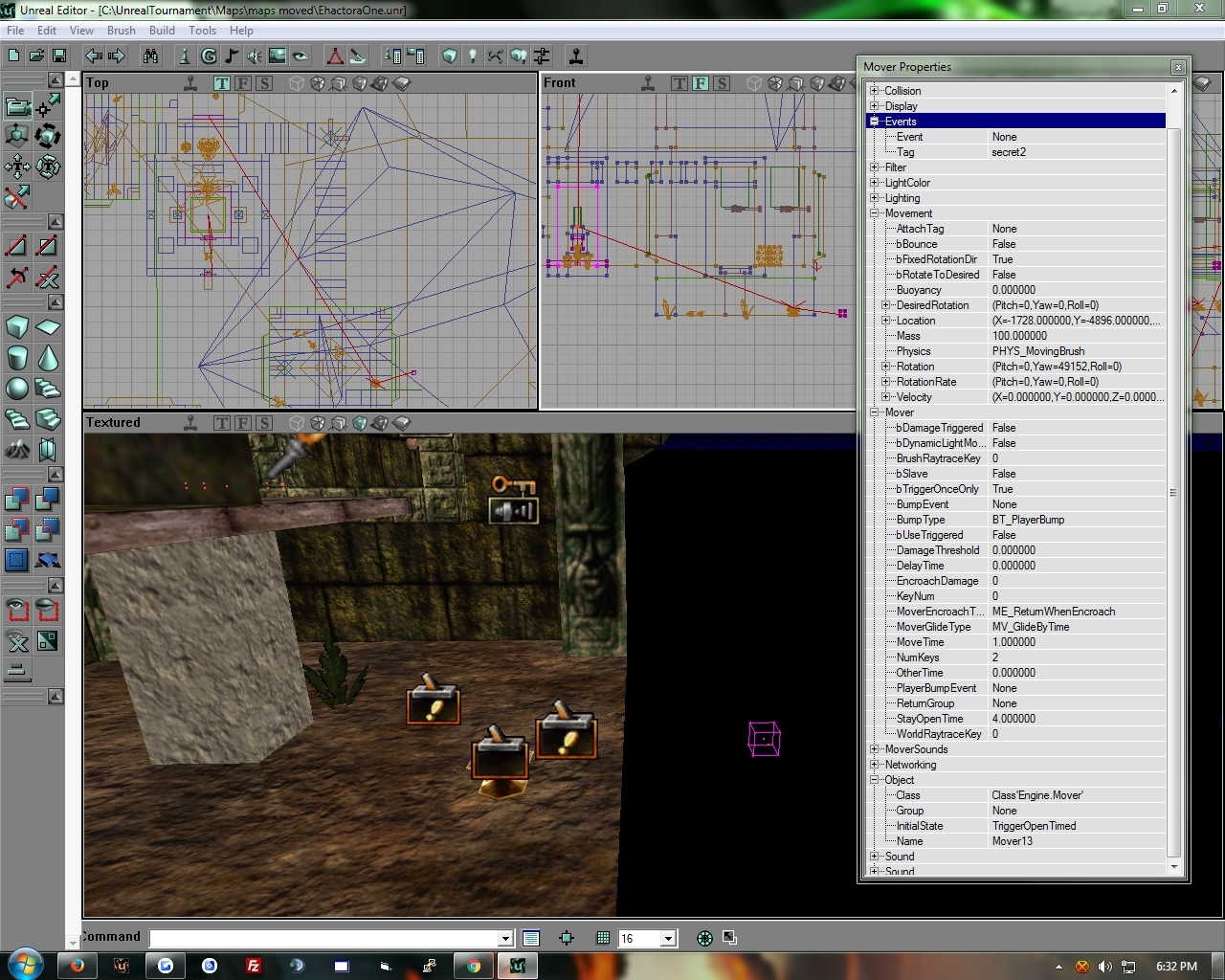1225x980 pixels.
Task: Click the Command input field
Action: coord(324,939)
